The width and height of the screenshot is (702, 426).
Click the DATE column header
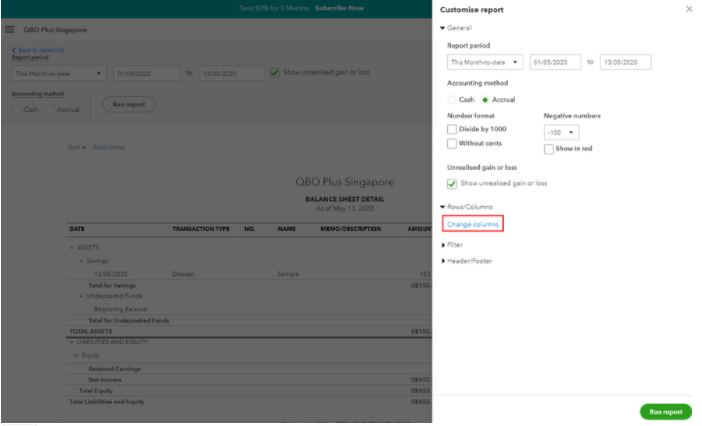(x=77, y=229)
